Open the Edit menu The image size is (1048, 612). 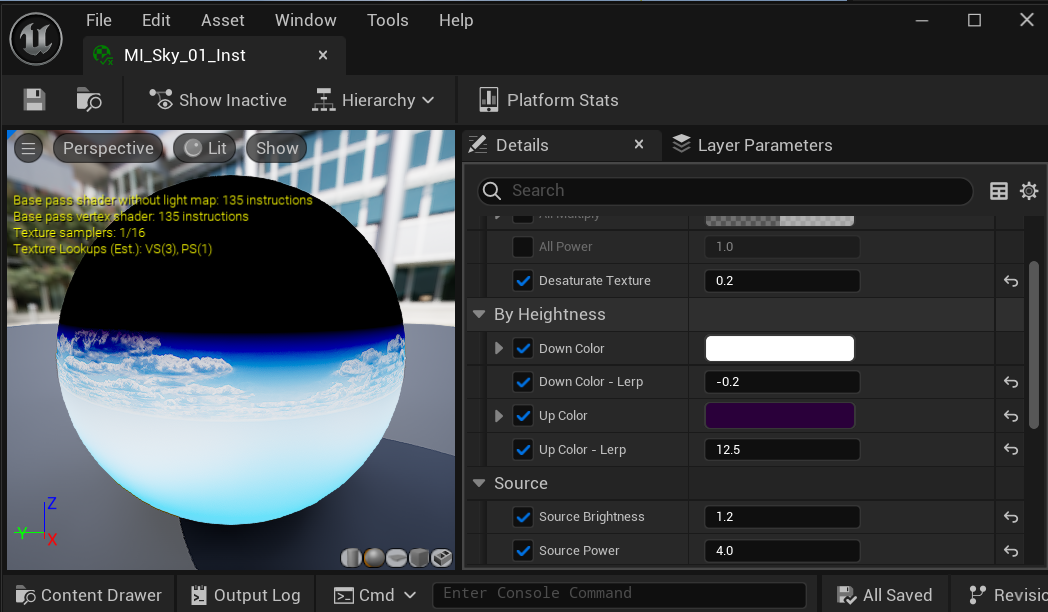(156, 20)
